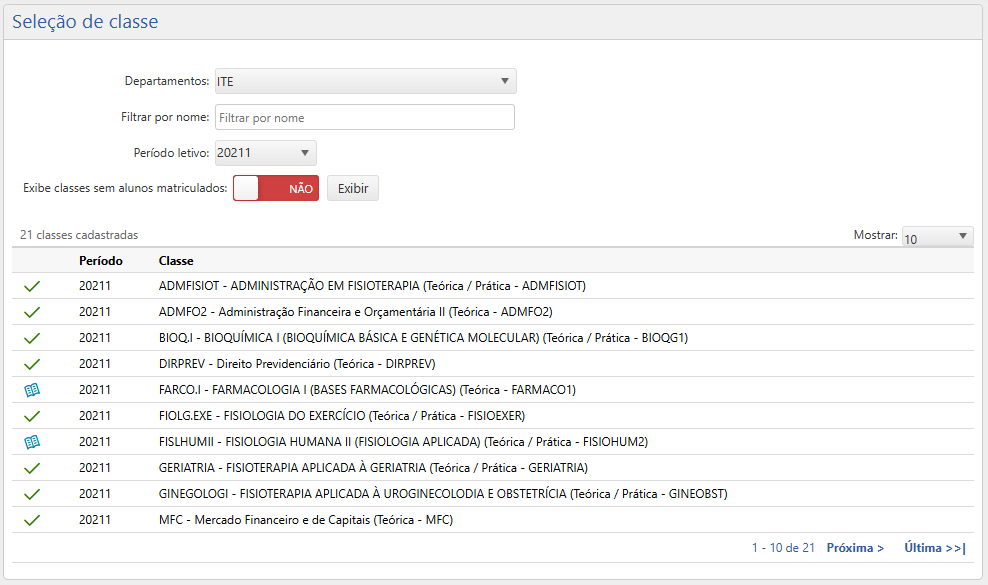Image resolution: width=988 pixels, height=585 pixels.
Task: Click the checkmark icon for ADMFISIOT row
Action: [32, 286]
